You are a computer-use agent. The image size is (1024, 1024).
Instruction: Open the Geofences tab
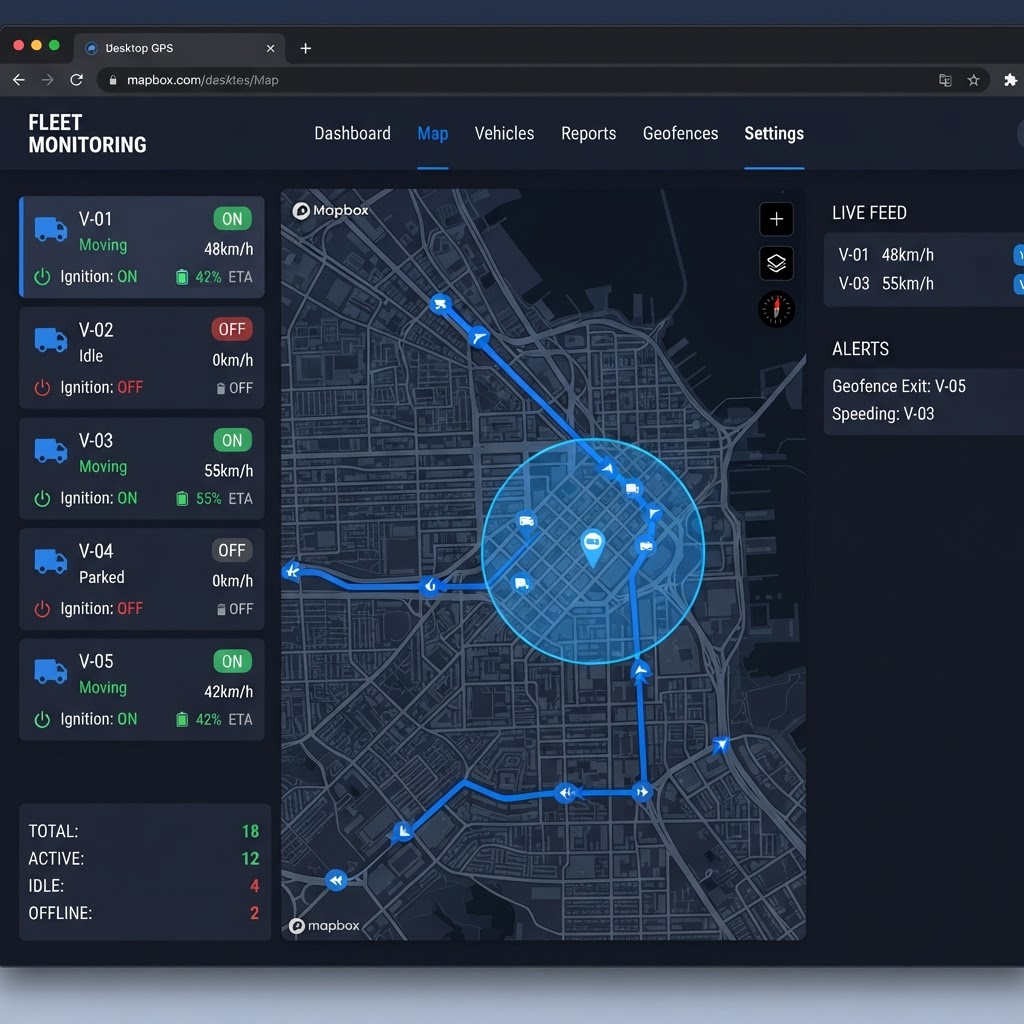[680, 133]
